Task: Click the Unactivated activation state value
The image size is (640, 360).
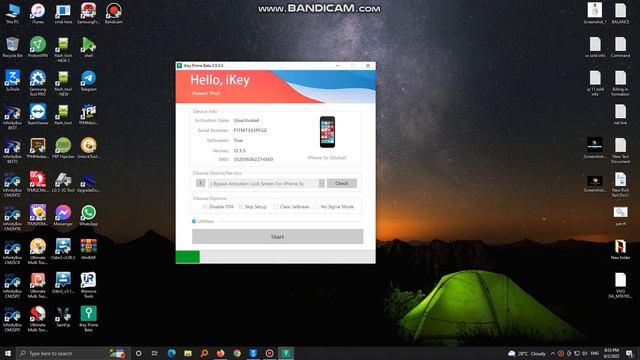Action: 246,120
